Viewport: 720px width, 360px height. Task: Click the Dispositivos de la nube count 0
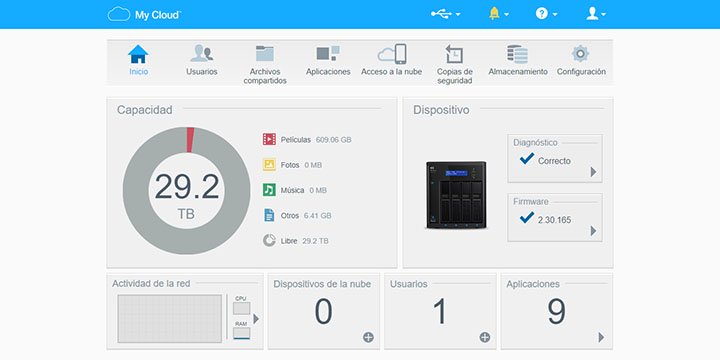323,311
